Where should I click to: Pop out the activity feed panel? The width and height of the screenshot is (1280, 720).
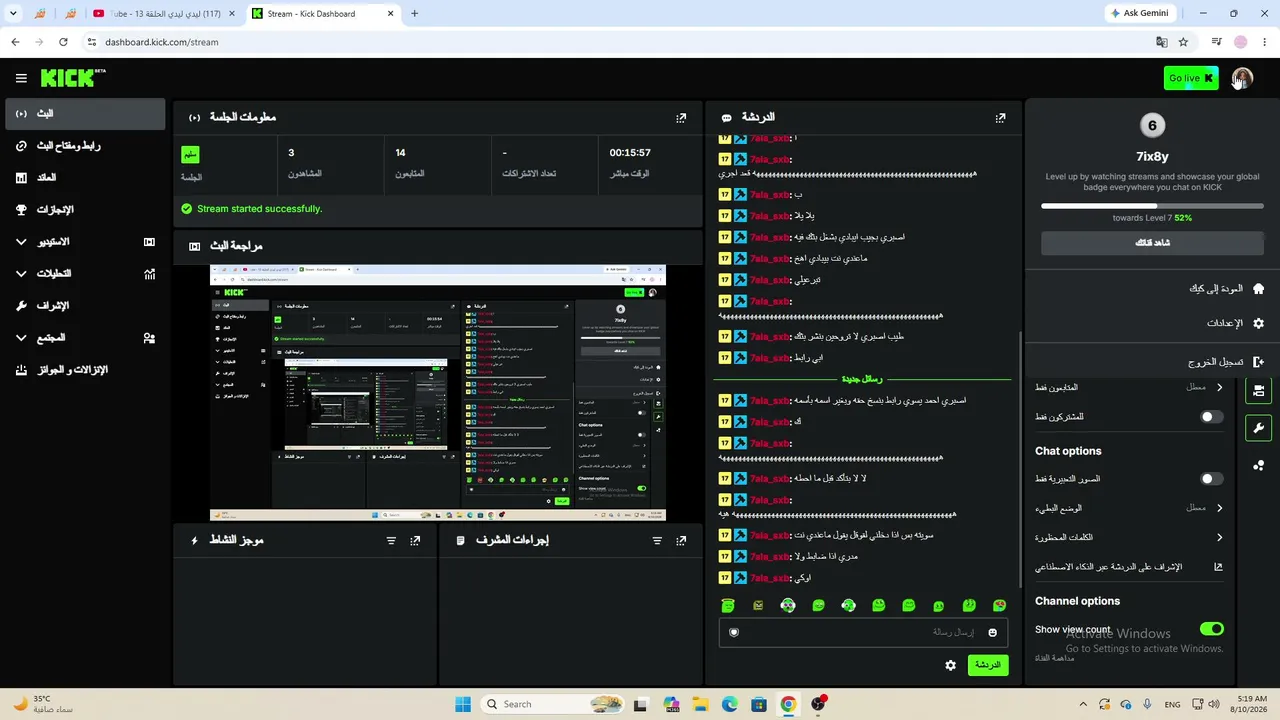(x=415, y=540)
